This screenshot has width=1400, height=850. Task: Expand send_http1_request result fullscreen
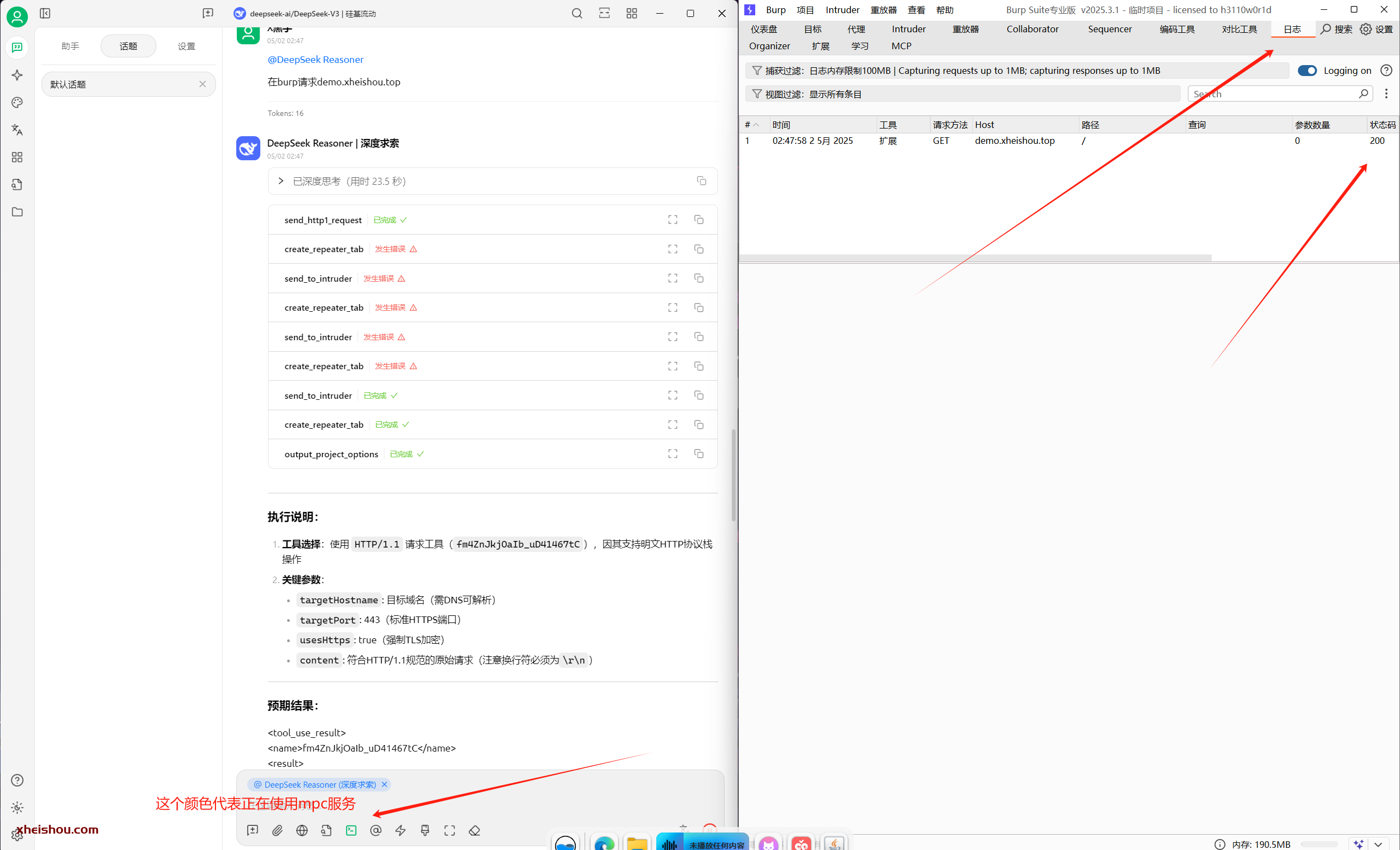tap(673, 219)
